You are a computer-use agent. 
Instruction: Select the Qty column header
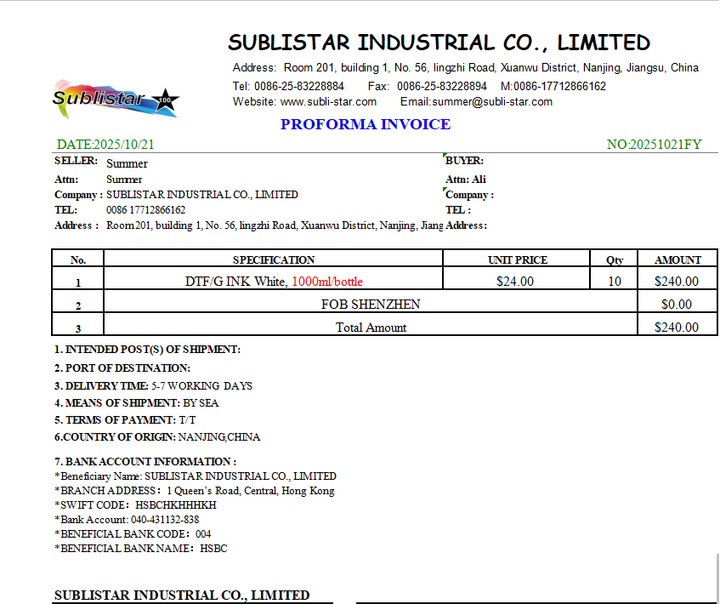click(x=614, y=260)
